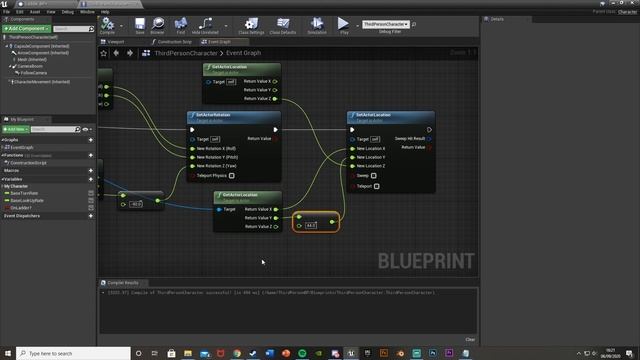Open the File menu
640x360 pixels.
pos(7,12)
